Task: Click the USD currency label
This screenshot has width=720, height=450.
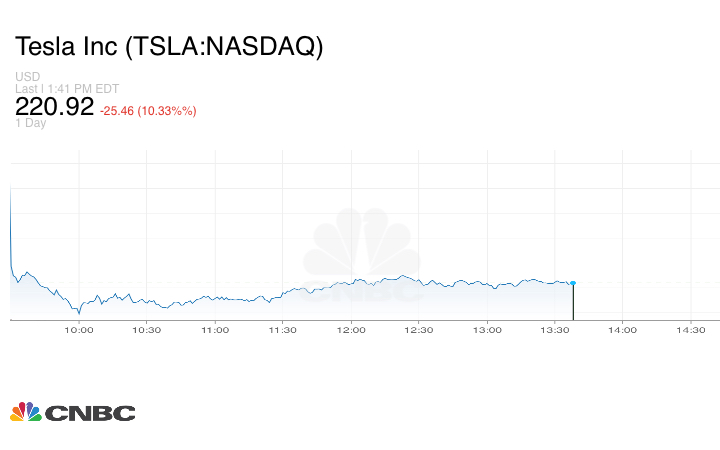Action: [x=27, y=77]
